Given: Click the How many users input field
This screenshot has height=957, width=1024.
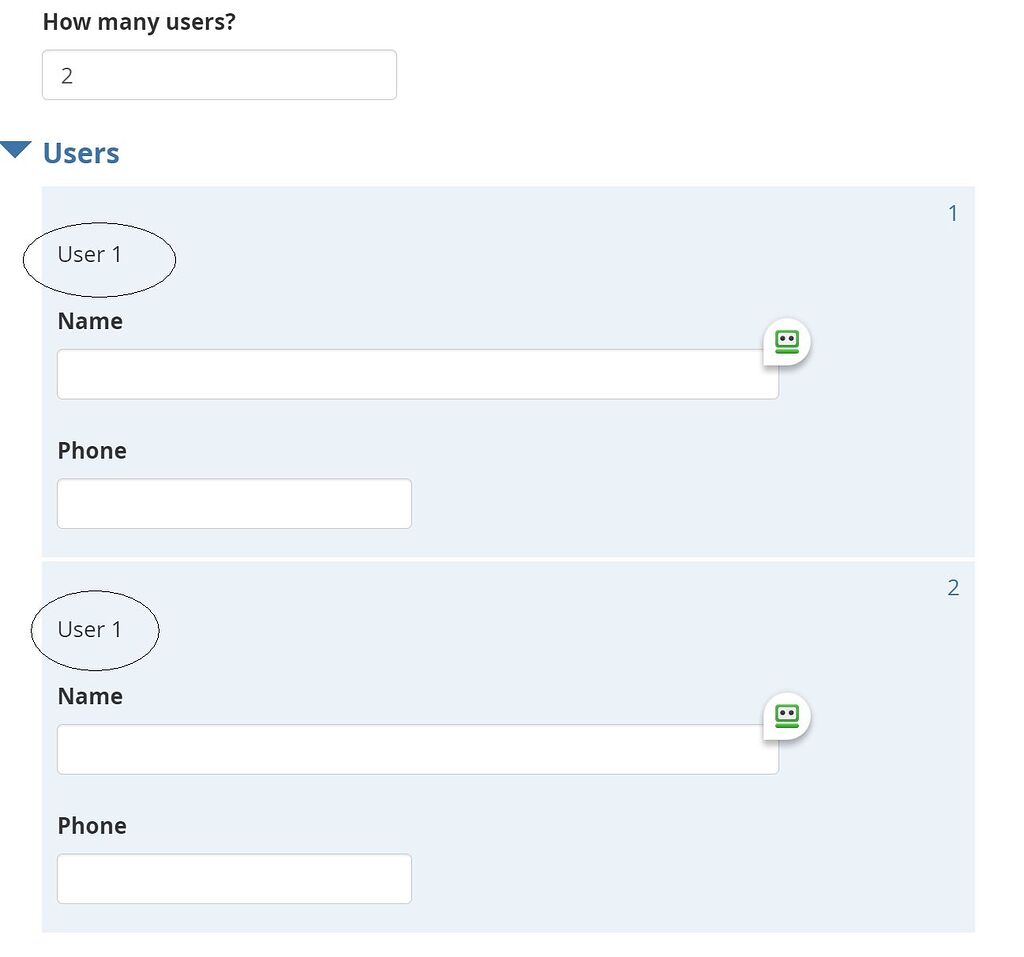Looking at the screenshot, I should pos(218,74).
